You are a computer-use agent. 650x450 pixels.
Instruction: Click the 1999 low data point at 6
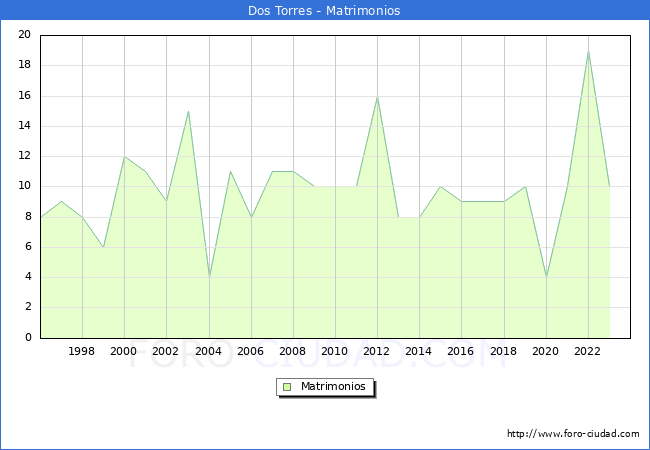pos(103,247)
